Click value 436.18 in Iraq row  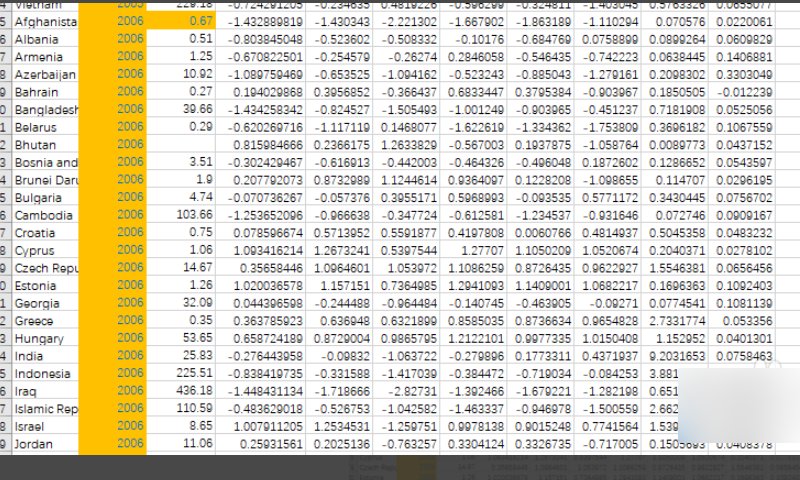181,391
